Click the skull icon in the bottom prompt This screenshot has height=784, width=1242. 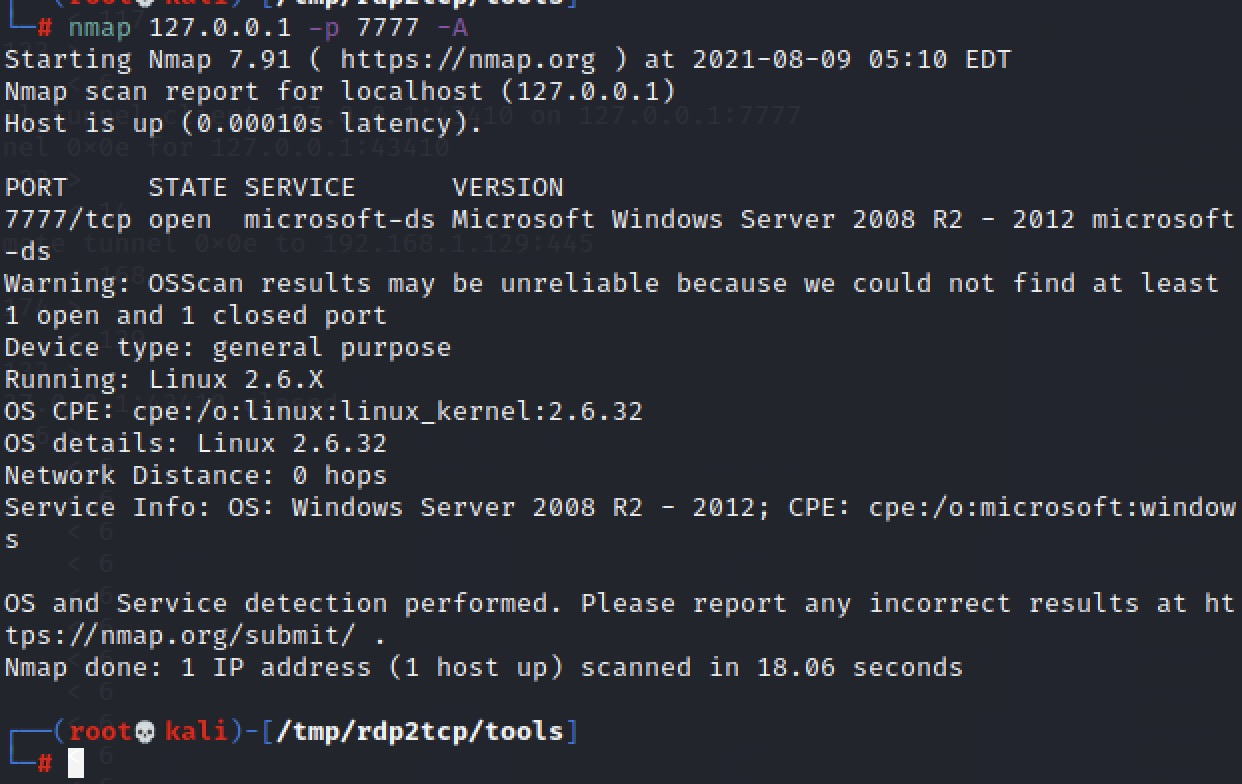tap(145, 732)
